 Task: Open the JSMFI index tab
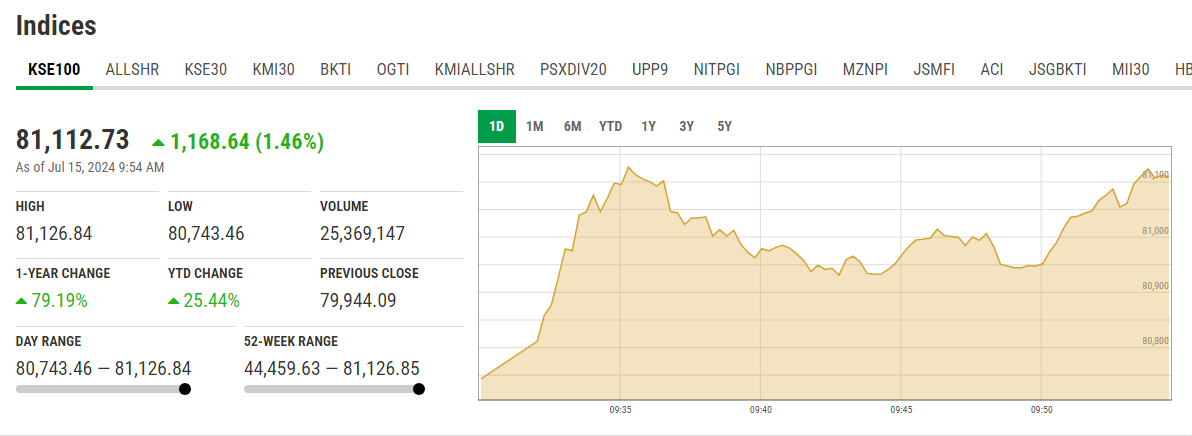pyautogui.click(x=934, y=70)
